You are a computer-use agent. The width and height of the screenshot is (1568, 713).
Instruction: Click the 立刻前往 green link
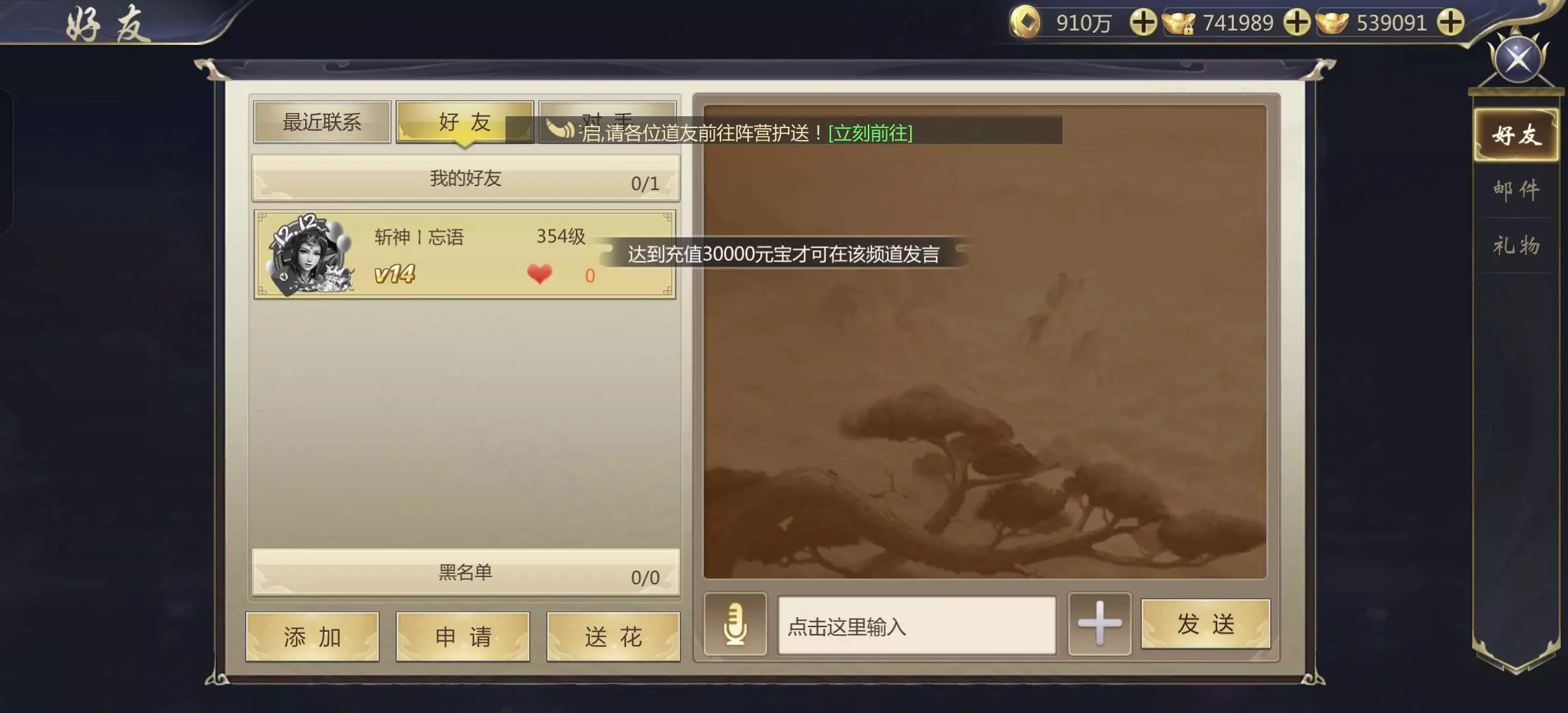(x=871, y=133)
